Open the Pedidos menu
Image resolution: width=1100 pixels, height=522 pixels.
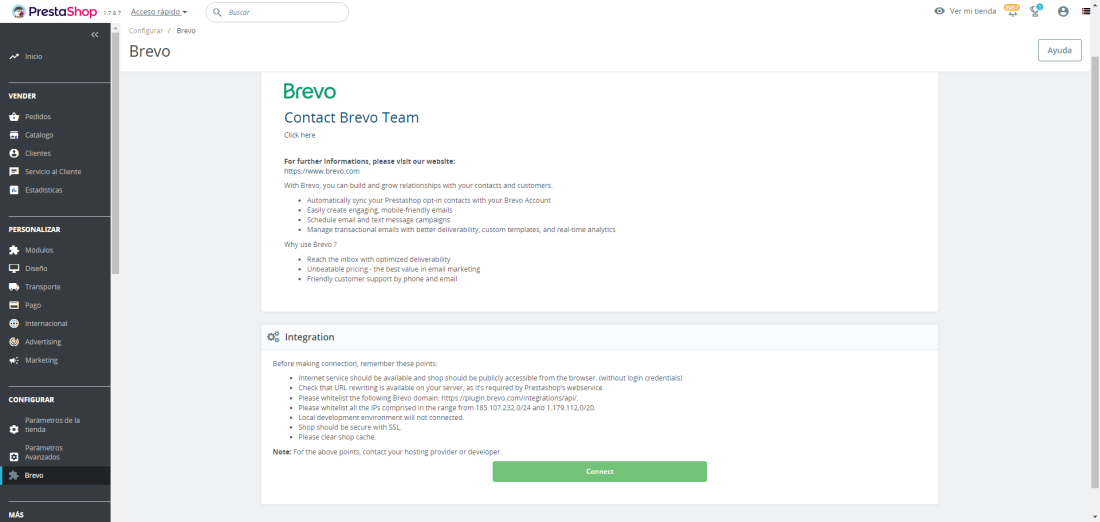(x=38, y=116)
